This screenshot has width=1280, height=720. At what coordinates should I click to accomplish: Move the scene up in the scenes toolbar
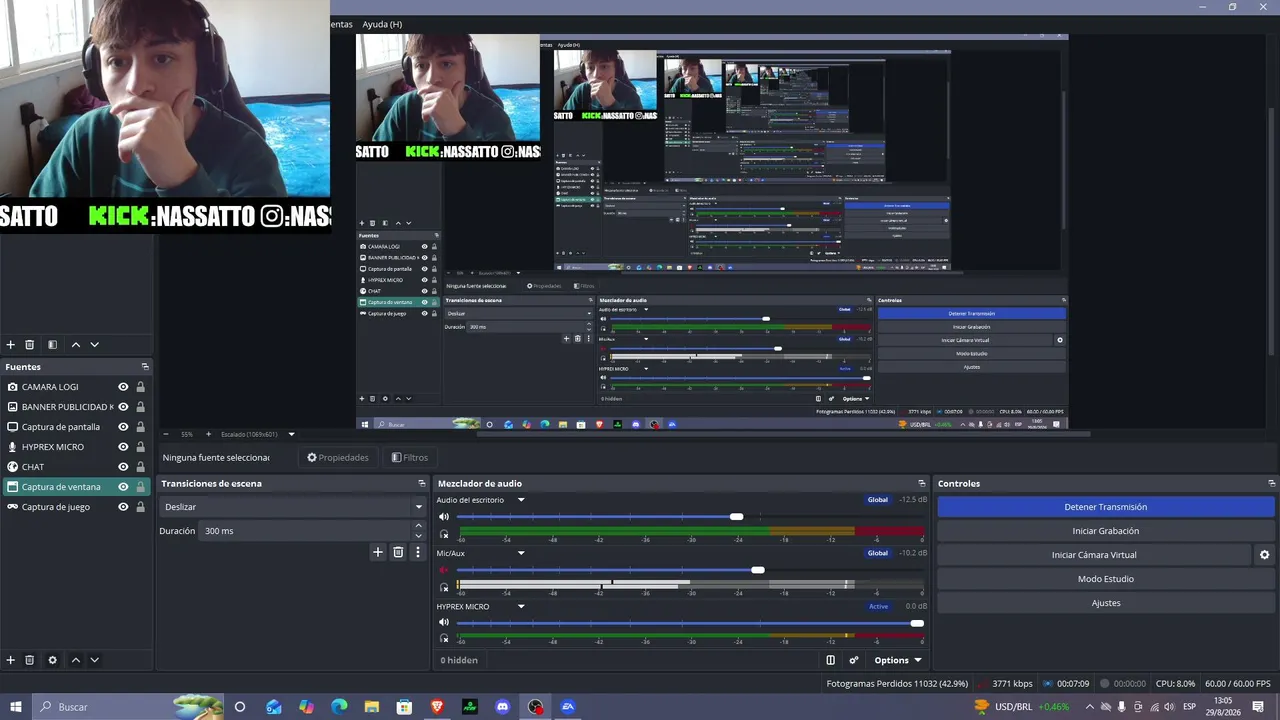[76, 345]
